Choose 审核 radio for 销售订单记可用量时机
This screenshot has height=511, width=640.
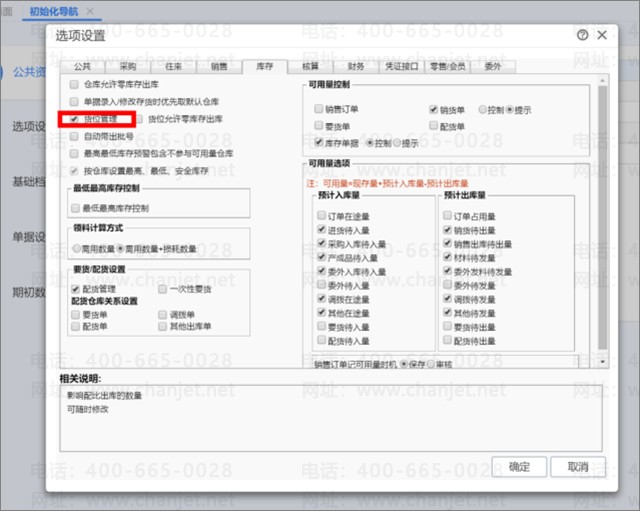432,364
